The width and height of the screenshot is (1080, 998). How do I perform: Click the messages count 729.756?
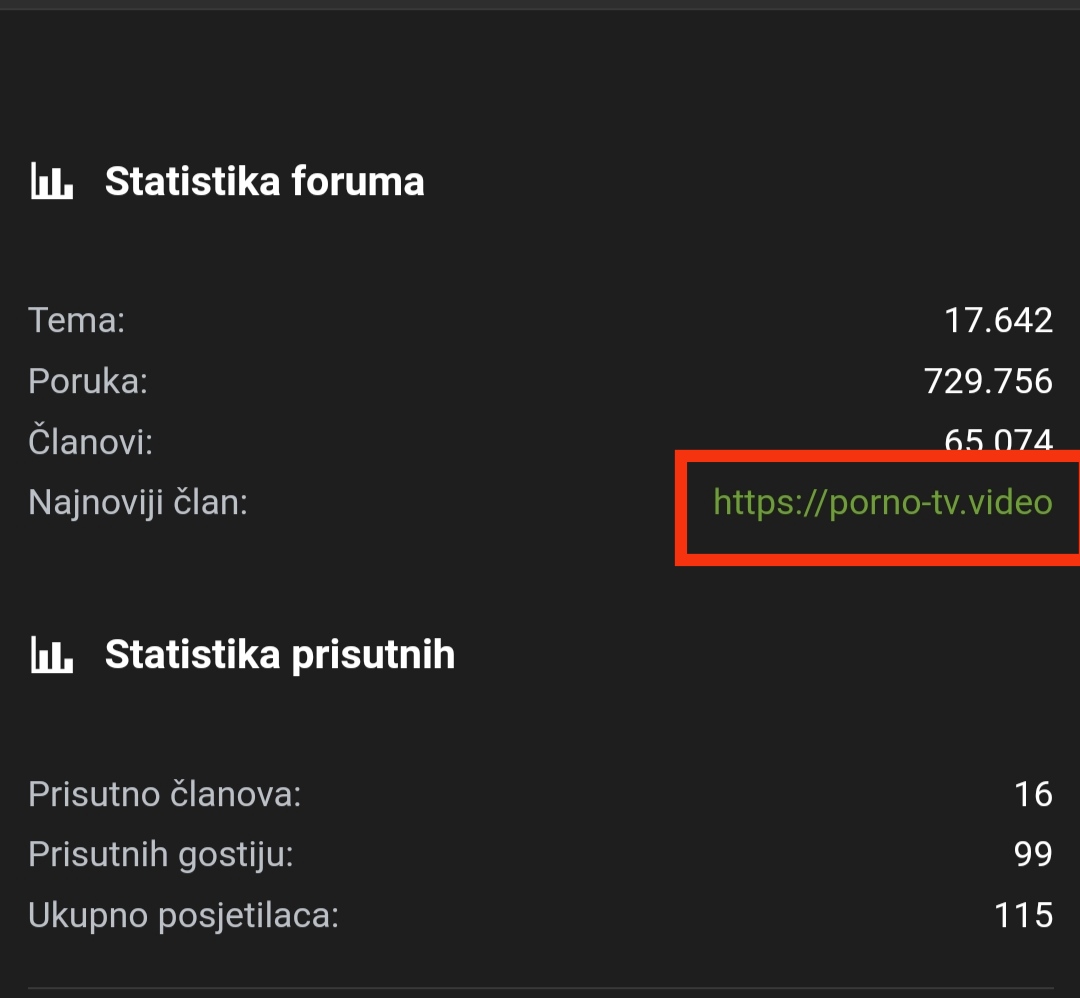tap(988, 381)
